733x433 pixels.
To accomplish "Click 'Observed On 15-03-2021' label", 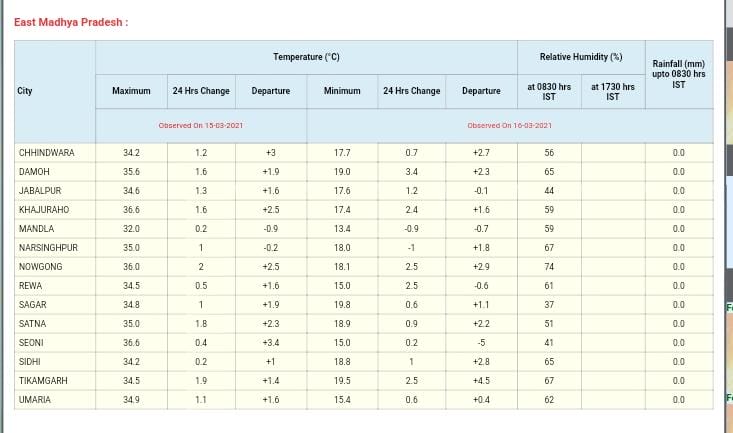I will point(201,126).
